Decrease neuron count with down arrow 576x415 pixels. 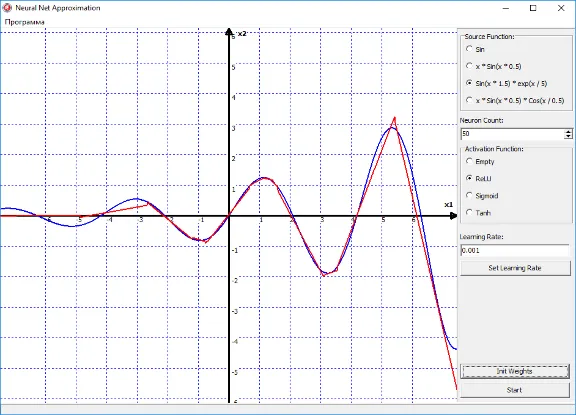point(568,137)
